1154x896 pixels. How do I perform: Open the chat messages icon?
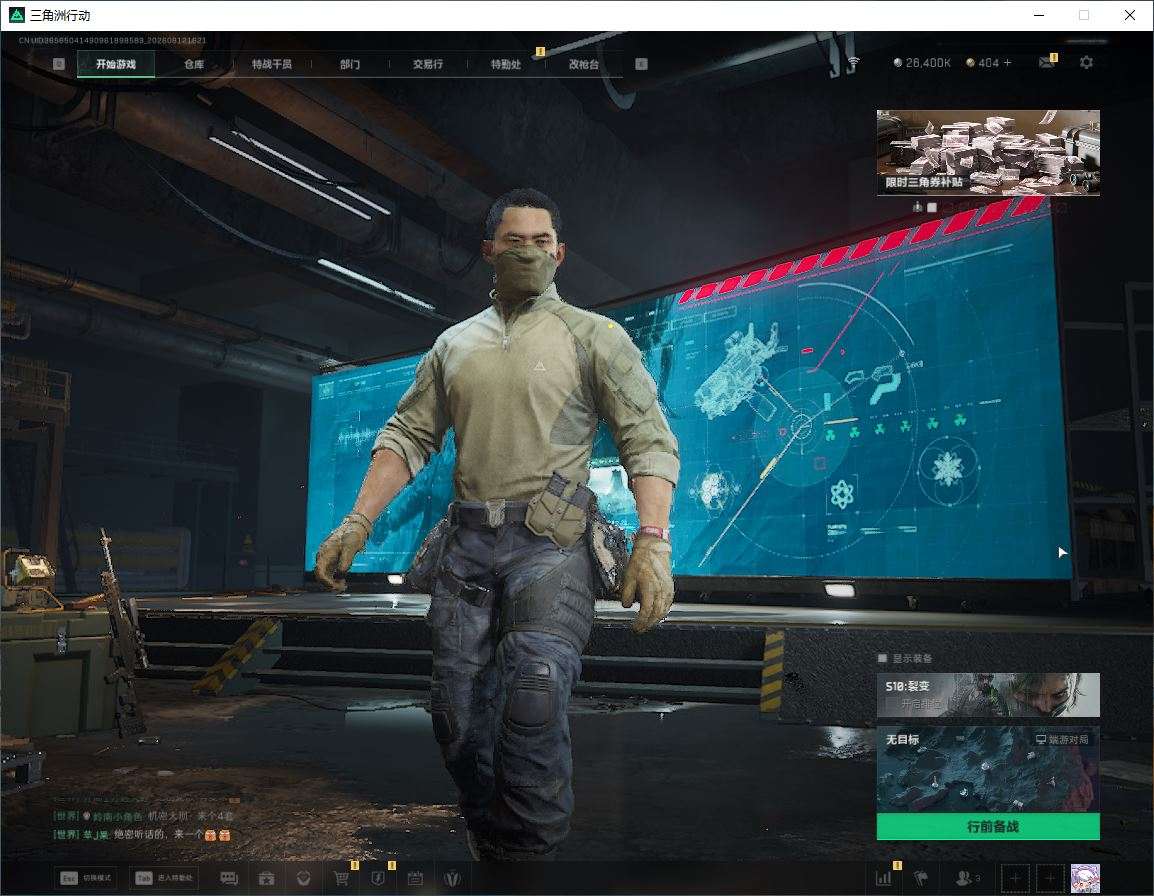tap(229, 878)
